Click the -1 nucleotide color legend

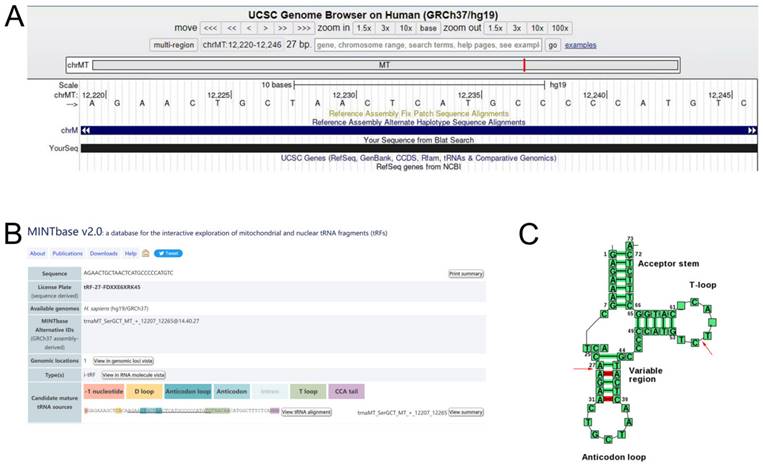(x=104, y=391)
